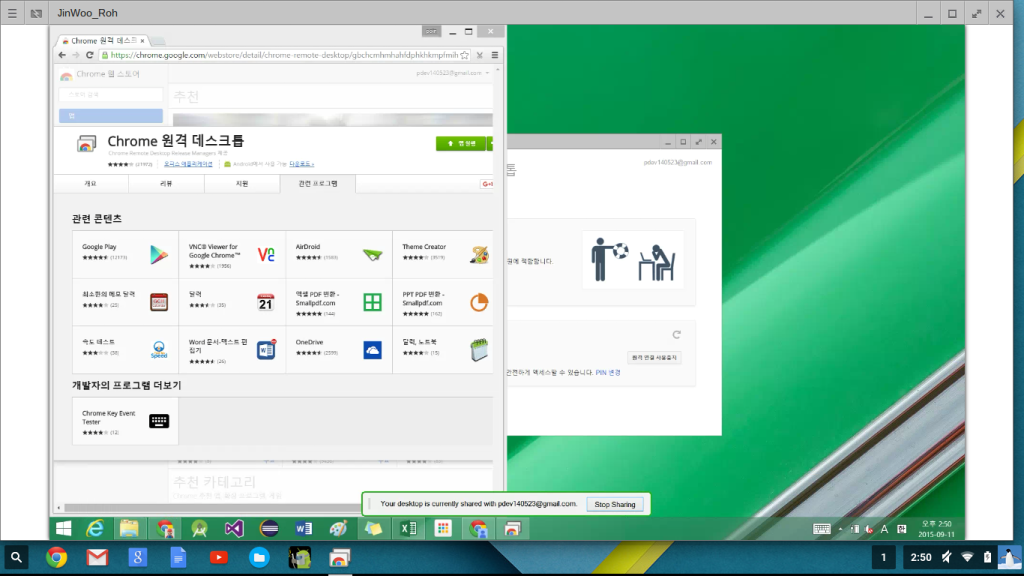Click Stop Sharing in the sharing notification
This screenshot has width=1024, height=576.
[615, 504]
